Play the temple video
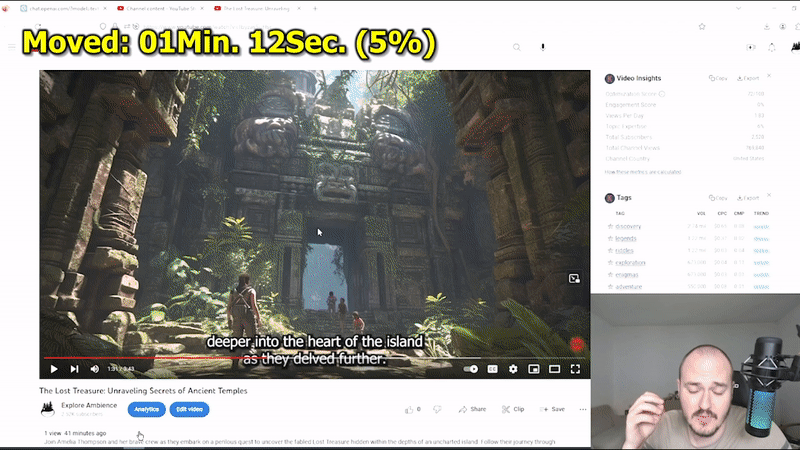The width and height of the screenshot is (800, 450). pos(54,369)
